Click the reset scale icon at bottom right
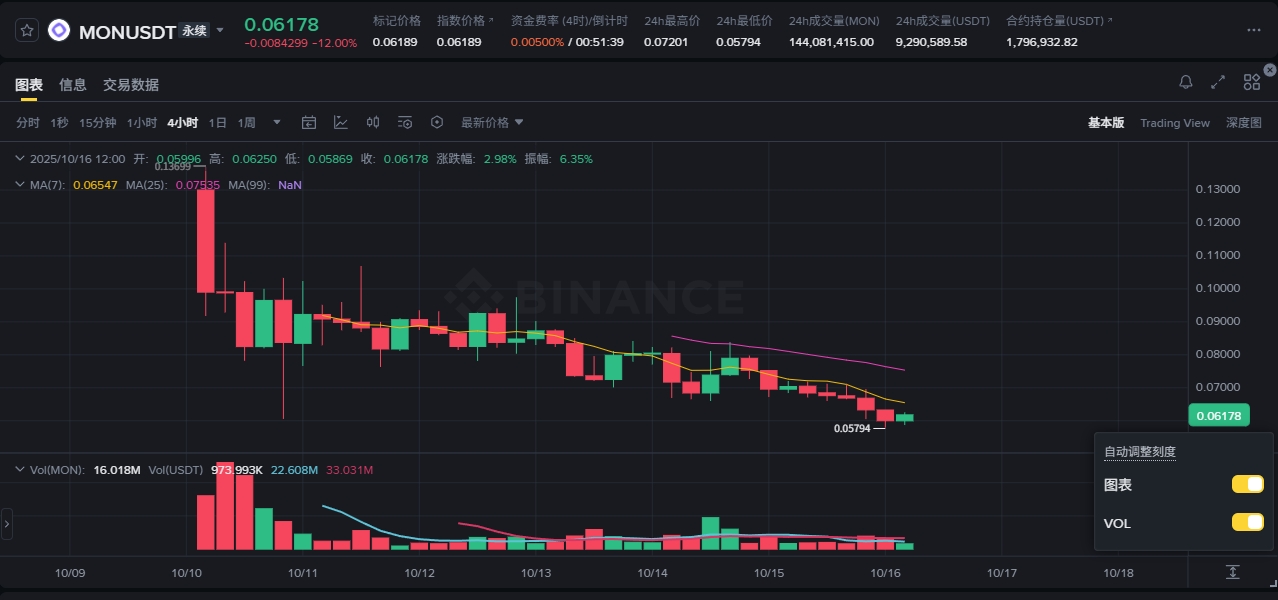 click(1232, 572)
